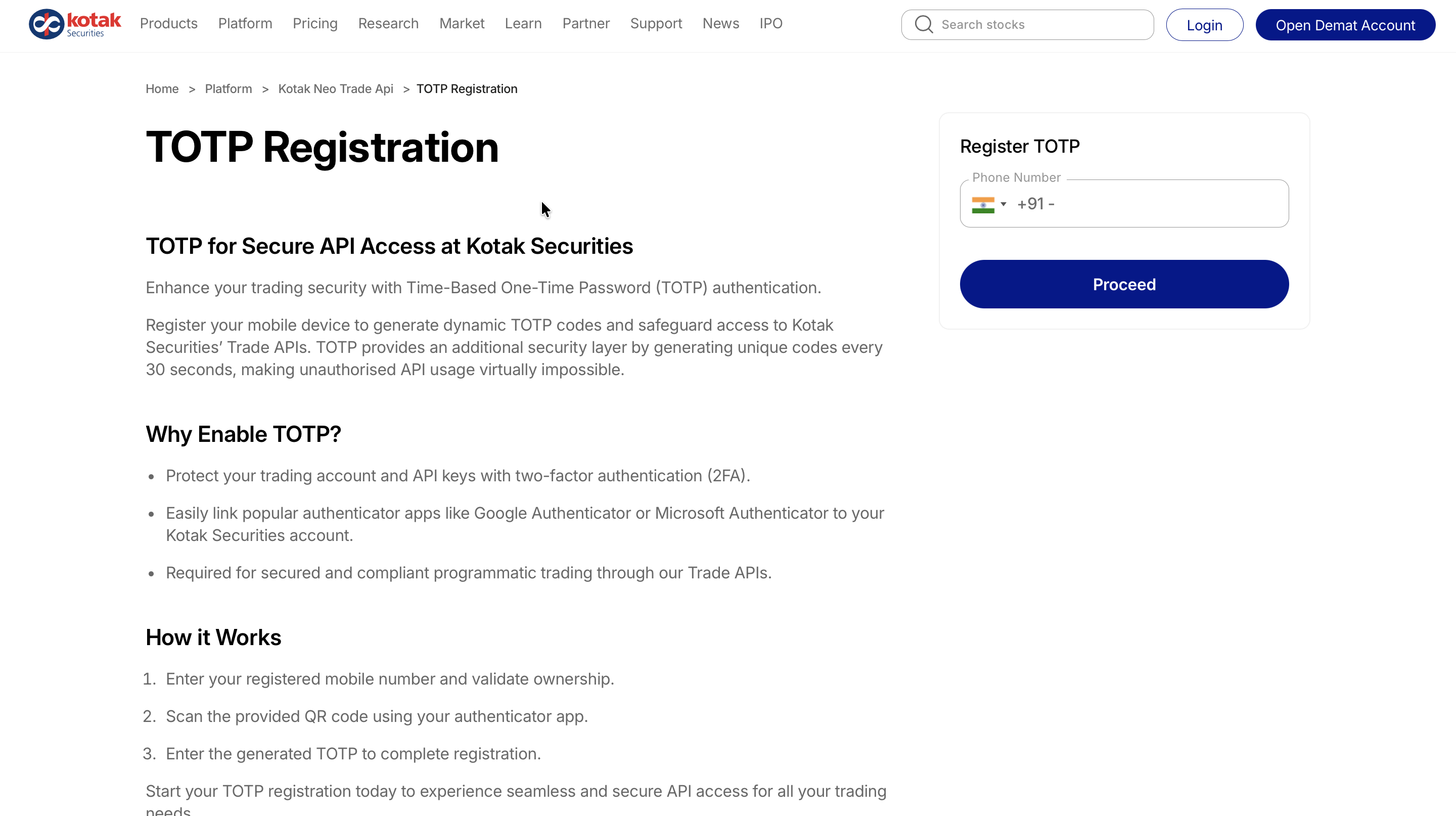Open the Market menu
Screen dimensions: 1456x816
[461, 24]
